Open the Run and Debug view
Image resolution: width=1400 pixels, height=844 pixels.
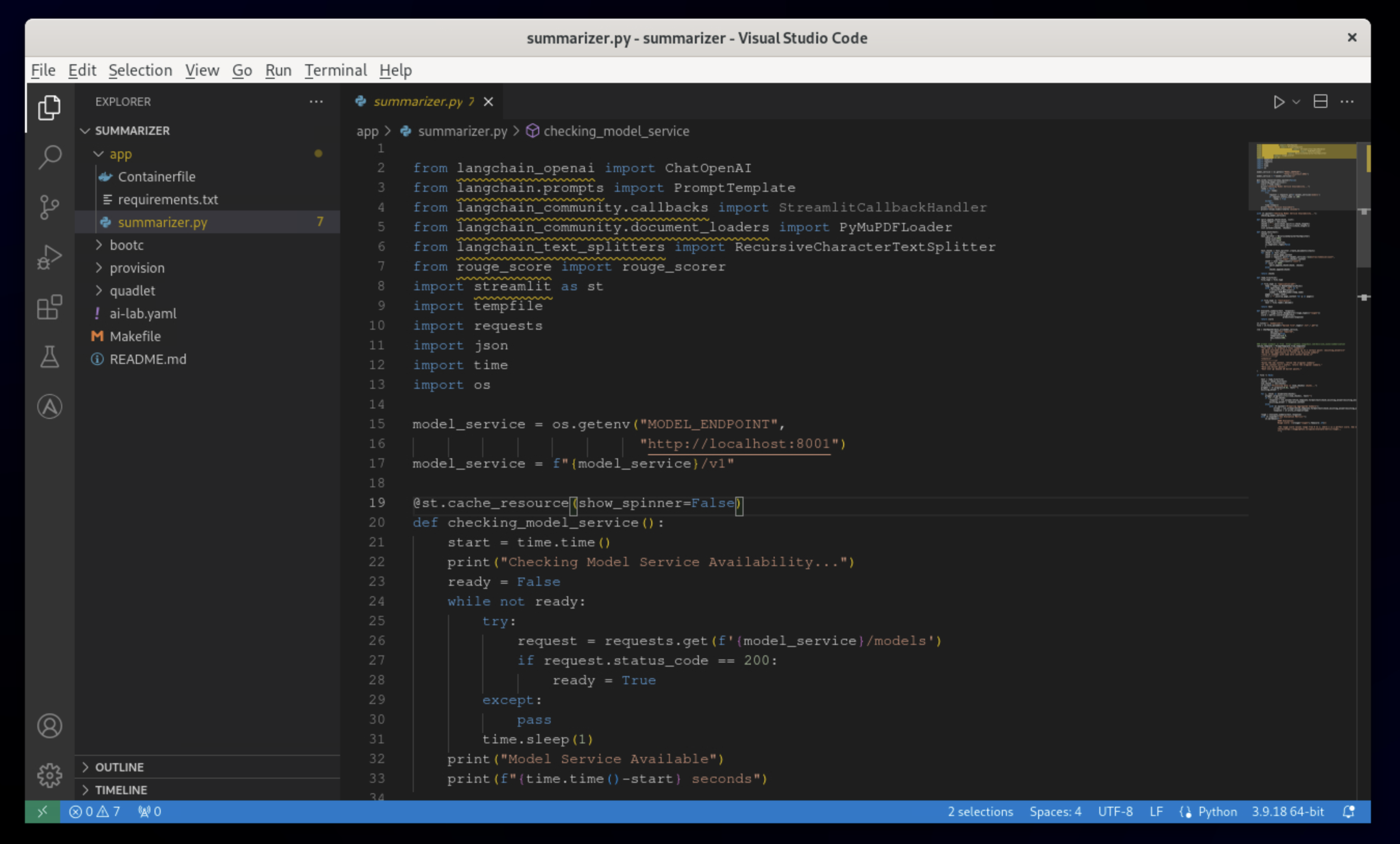coord(49,257)
